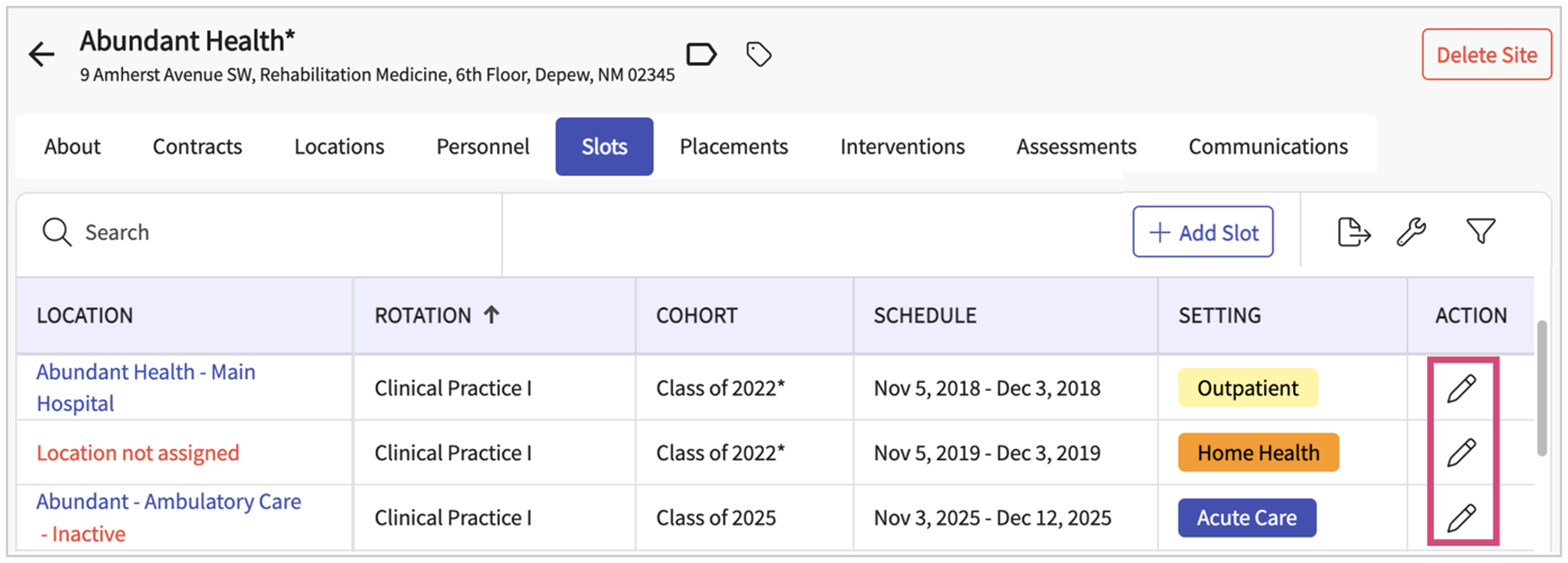
Task: Click the label icon next to site name
Action: point(701,54)
